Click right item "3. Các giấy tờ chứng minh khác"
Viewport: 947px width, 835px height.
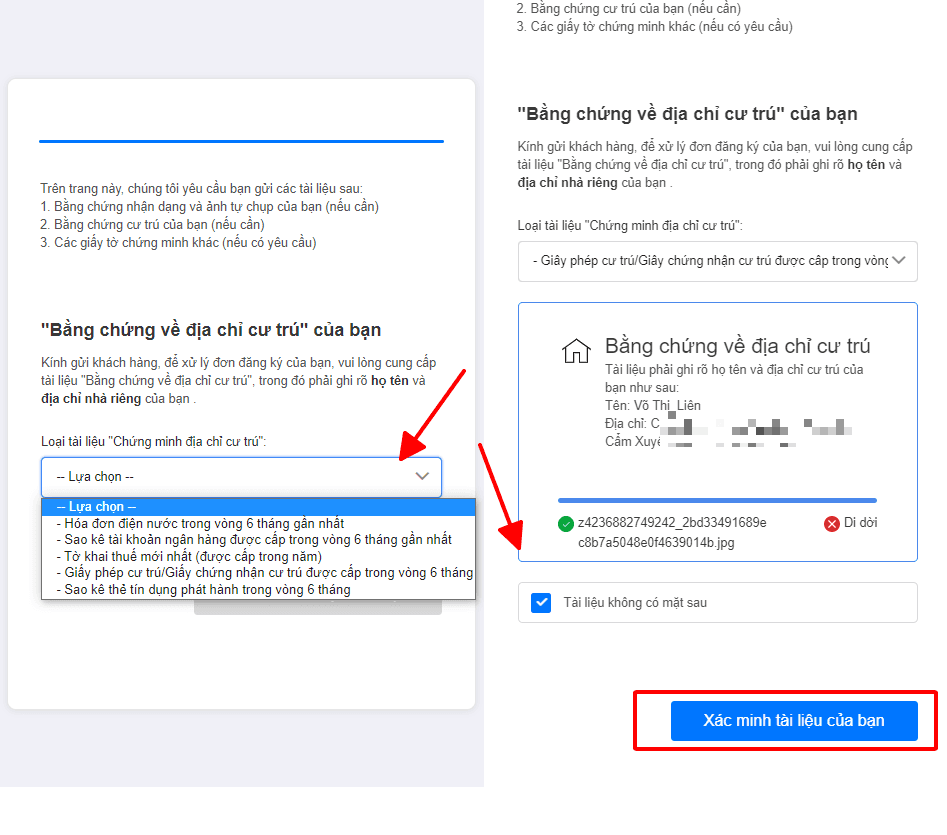(x=655, y=27)
